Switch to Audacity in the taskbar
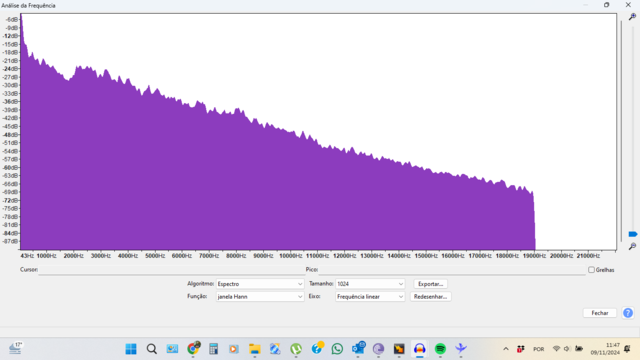This screenshot has width=640, height=360. pos(420,349)
